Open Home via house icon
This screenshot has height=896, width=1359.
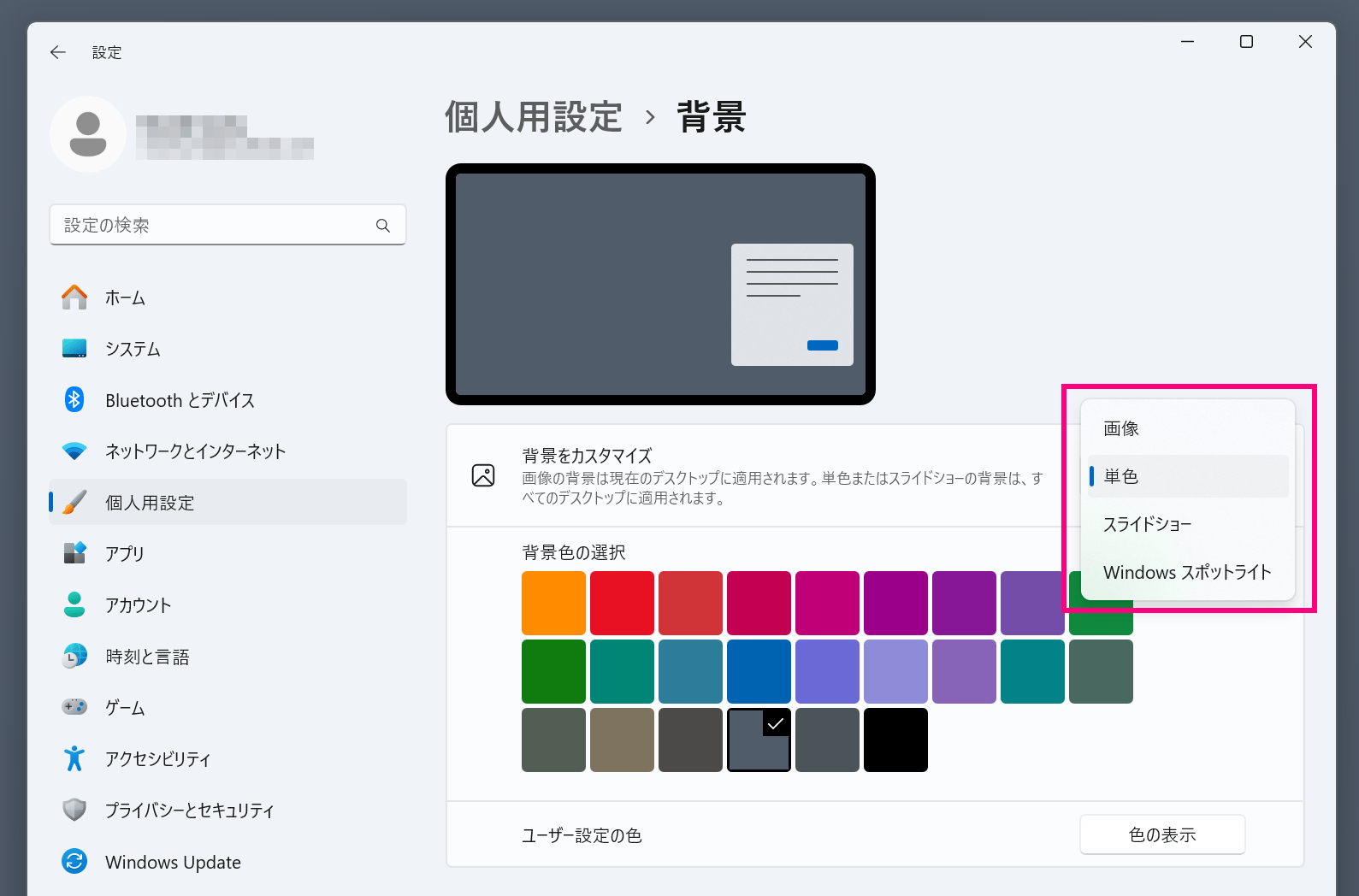(x=74, y=298)
